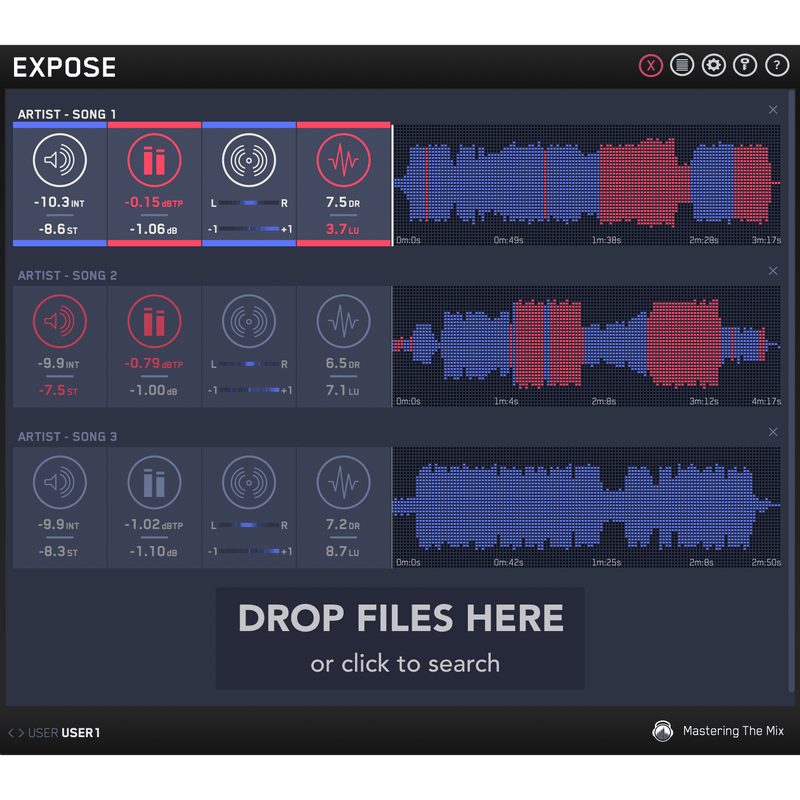Select Song 3 loudness speaker icon
The image size is (800, 800).
60,483
